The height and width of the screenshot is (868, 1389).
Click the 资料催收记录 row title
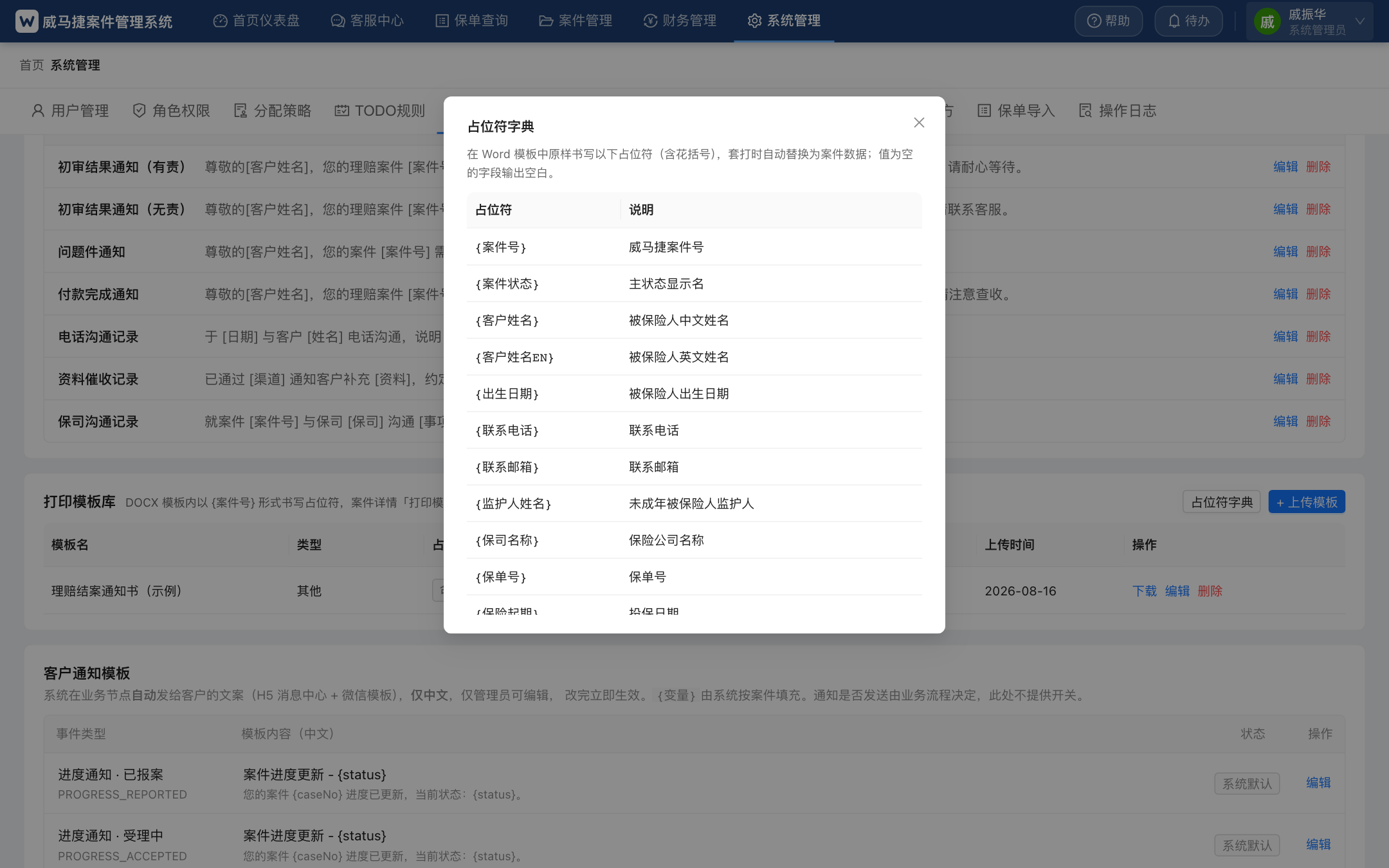[x=98, y=379]
